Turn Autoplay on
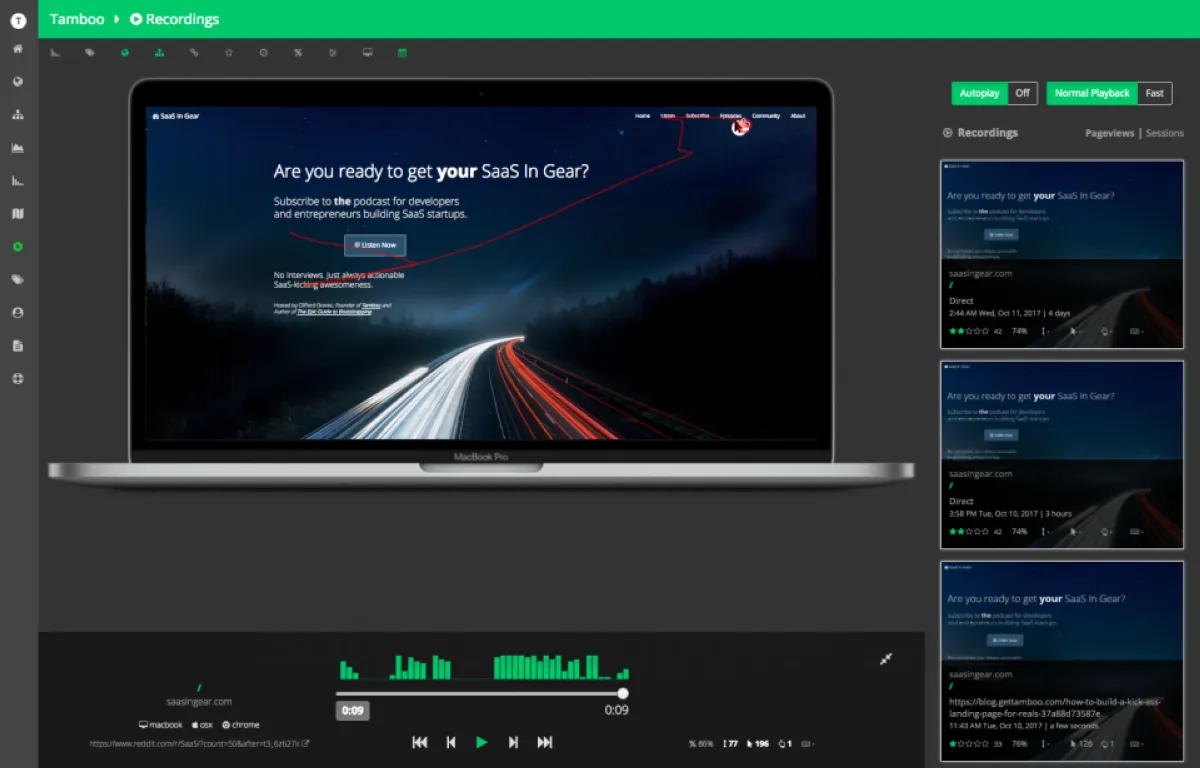Viewport: 1200px width, 768px height. [x=980, y=93]
